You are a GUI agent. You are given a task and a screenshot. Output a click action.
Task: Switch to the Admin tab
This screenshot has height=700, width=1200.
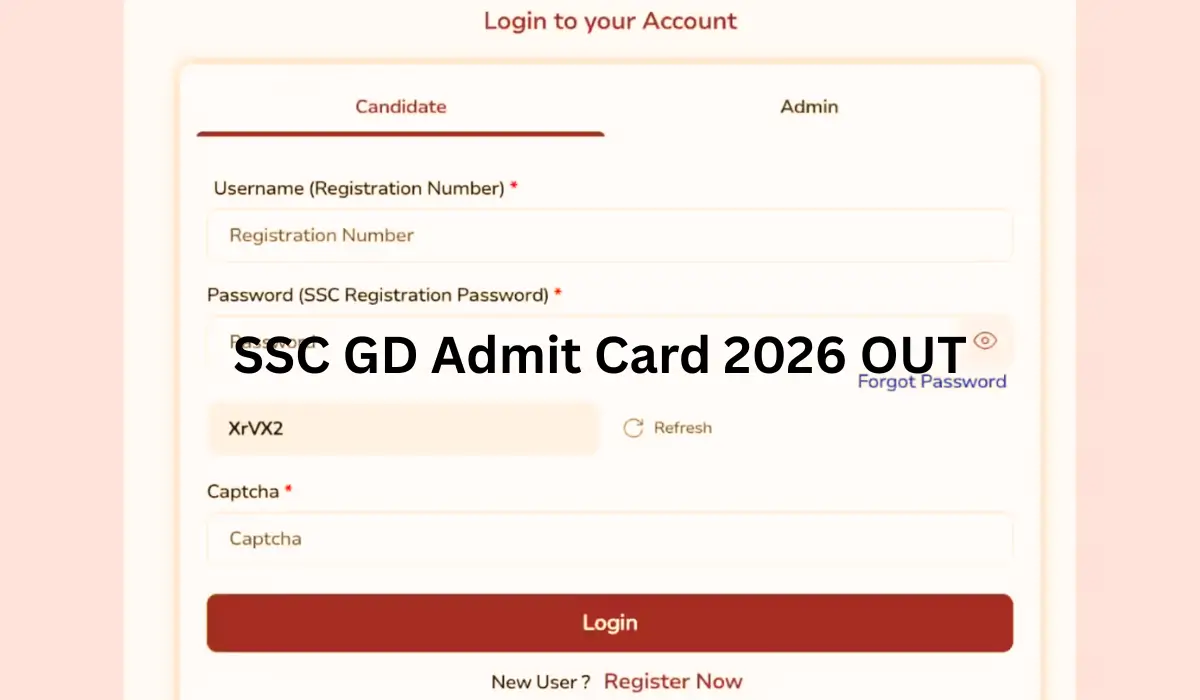click(809, 107)
